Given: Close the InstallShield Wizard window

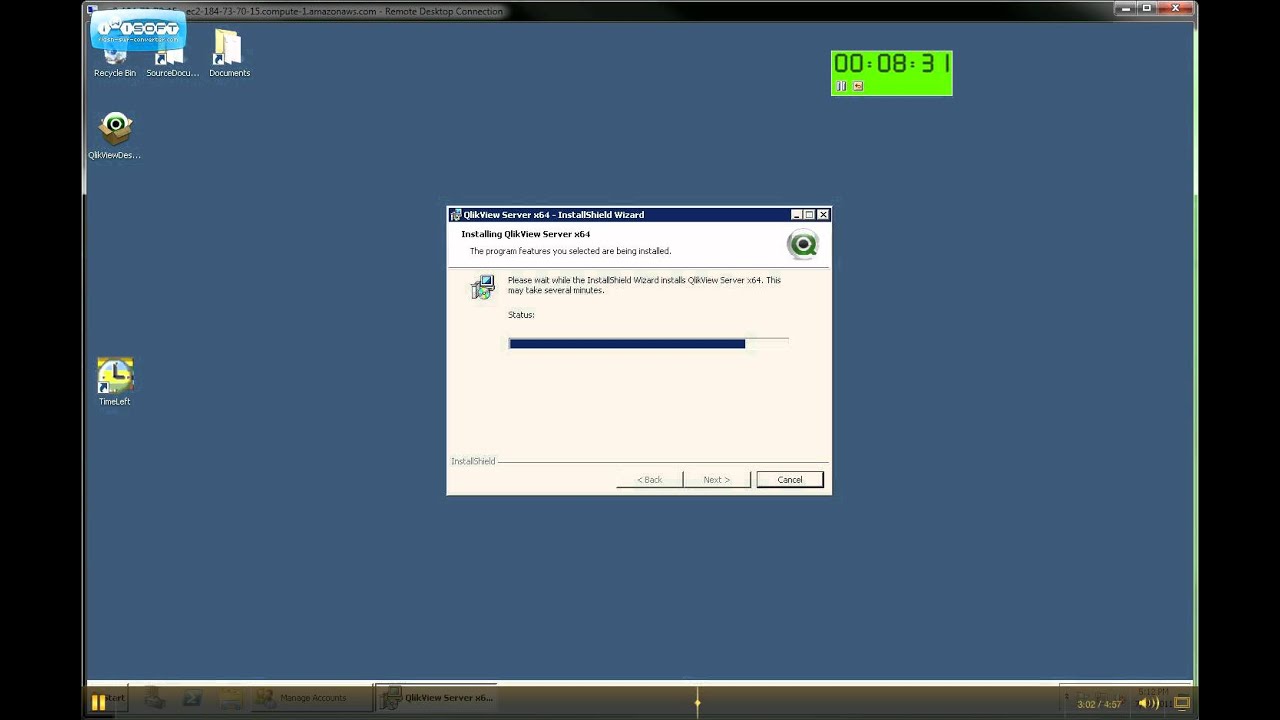Looking at the screenshot, I should (823, 214).
